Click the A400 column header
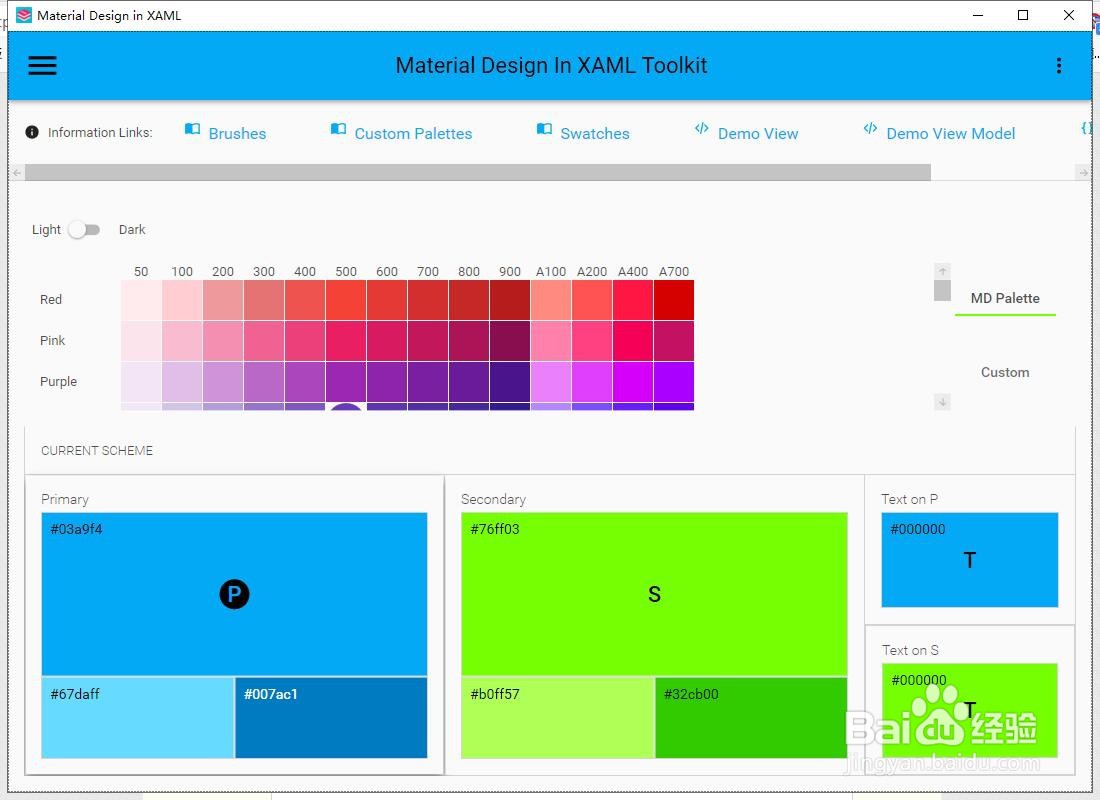Screen dimensions: 1100x800 pos(633,272)
